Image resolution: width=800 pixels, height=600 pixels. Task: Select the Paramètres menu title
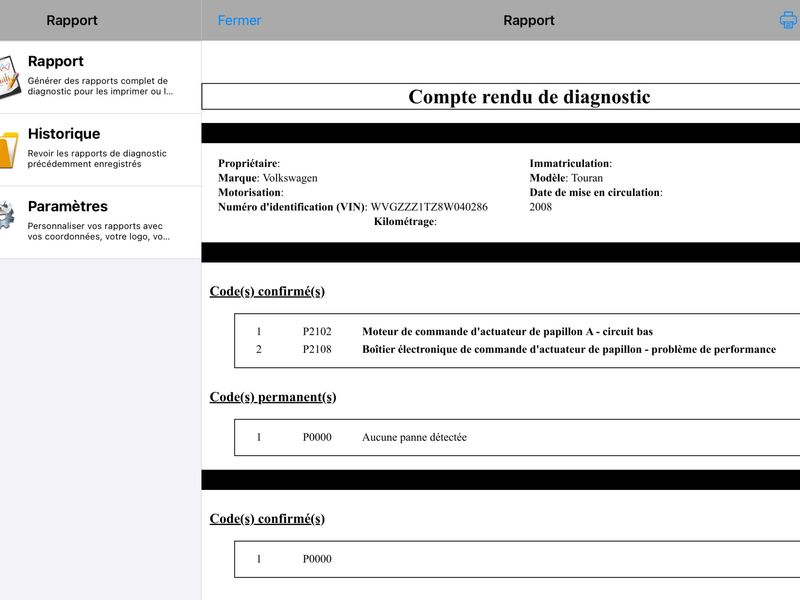click(x=68, y=206)
